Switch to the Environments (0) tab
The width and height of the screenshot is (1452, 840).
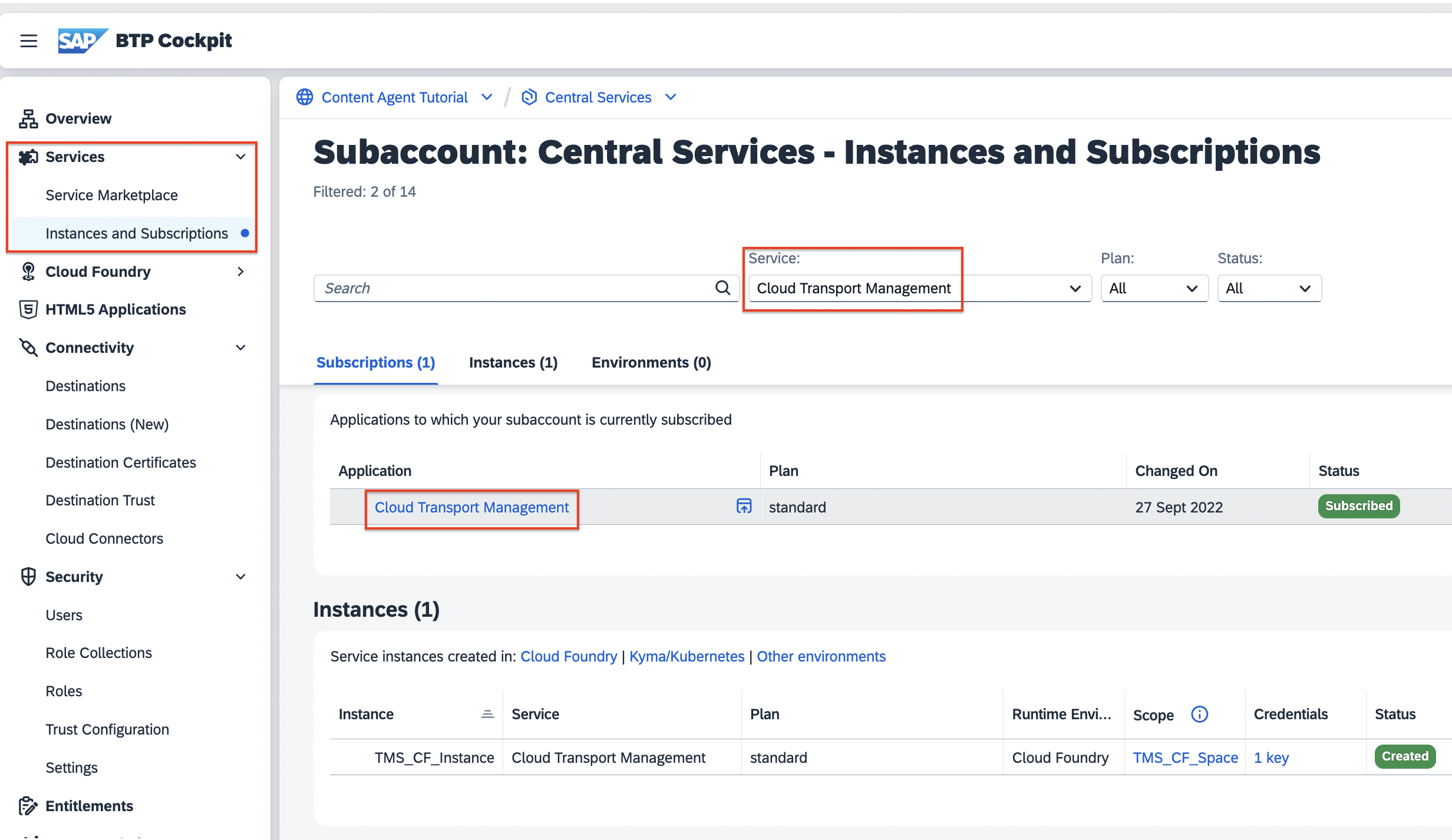tap(651, 362)
